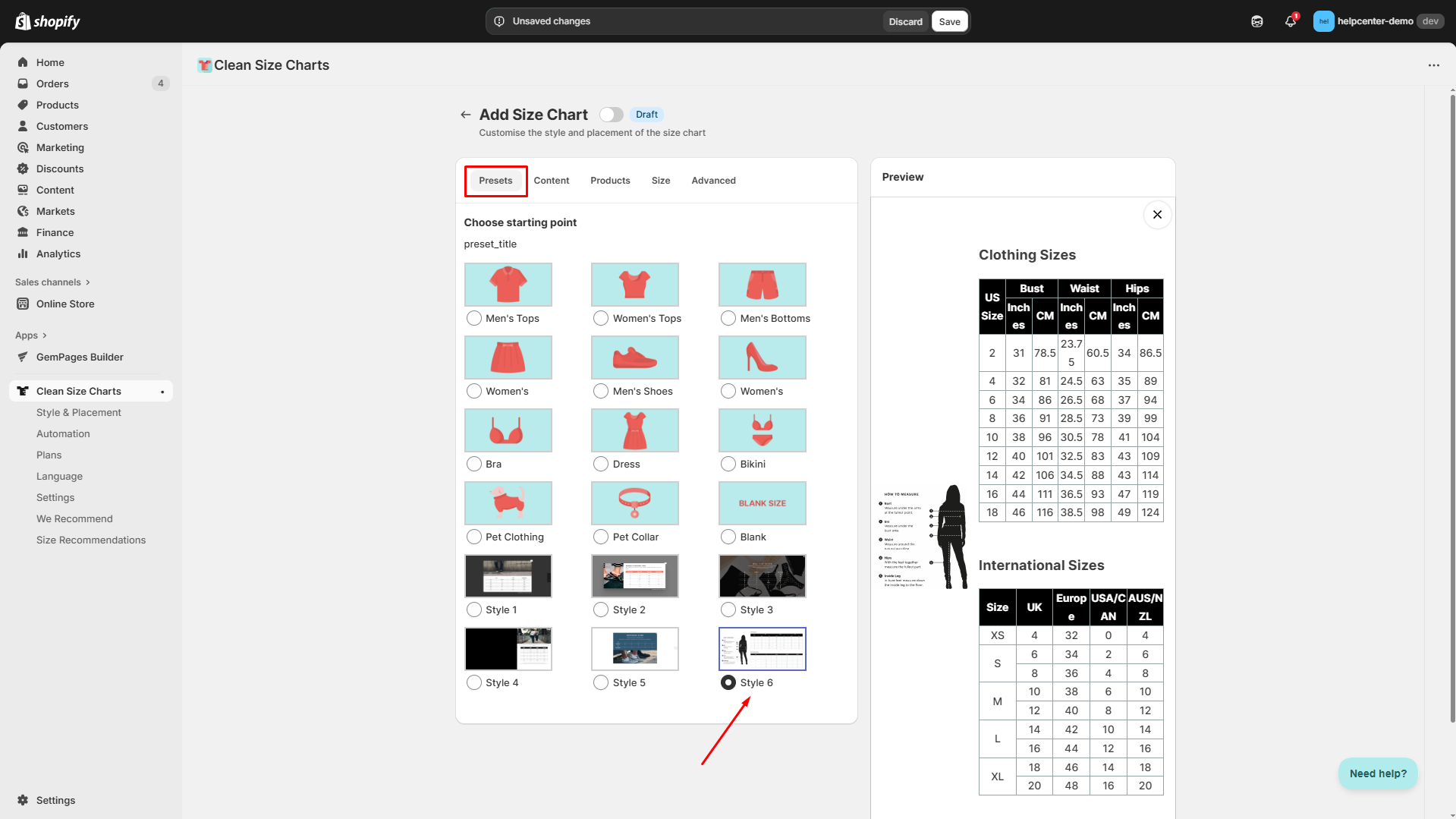The width and height of the screenshot is (1456, 819).
Task: Click the Online Store icon
Action: click(23, 304)
